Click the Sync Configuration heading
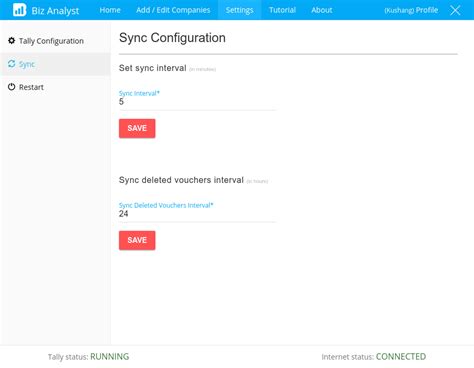 [172, 38]
